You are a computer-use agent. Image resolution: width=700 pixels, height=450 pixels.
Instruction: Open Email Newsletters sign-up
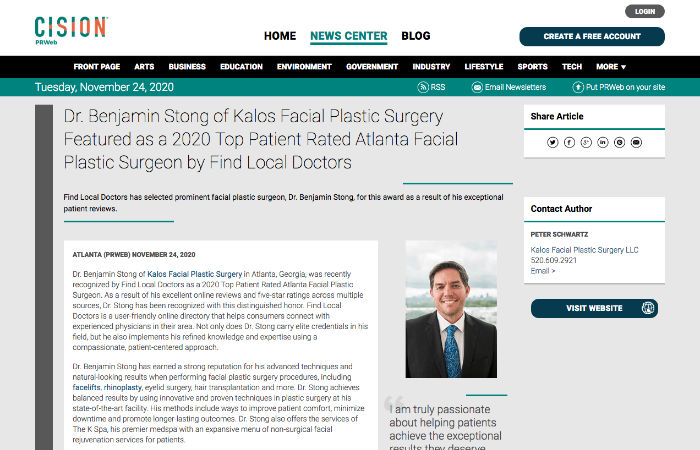(x=509, y=87)
